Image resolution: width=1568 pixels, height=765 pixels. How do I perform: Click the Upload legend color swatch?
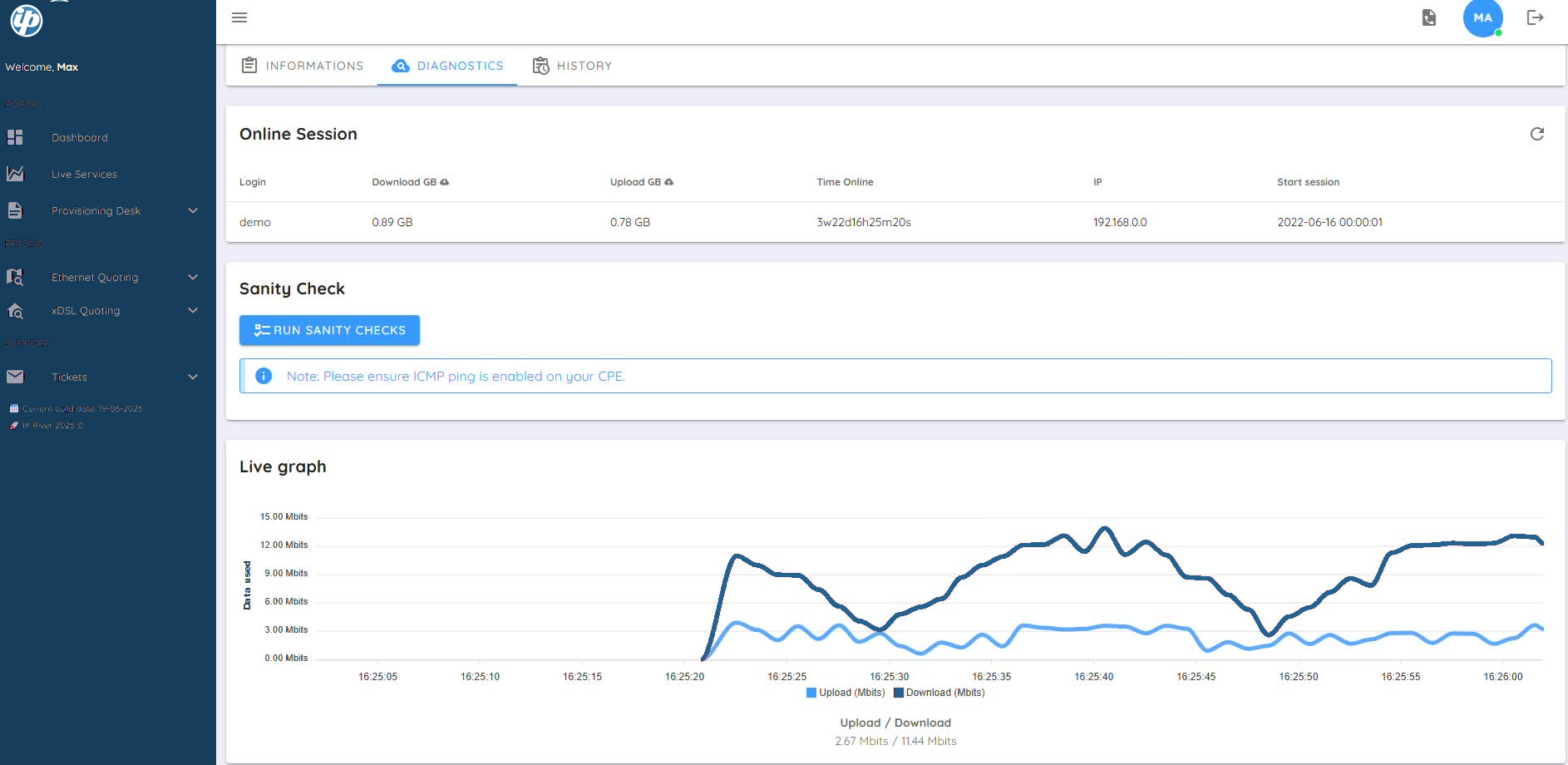click(x=811, y=693)
